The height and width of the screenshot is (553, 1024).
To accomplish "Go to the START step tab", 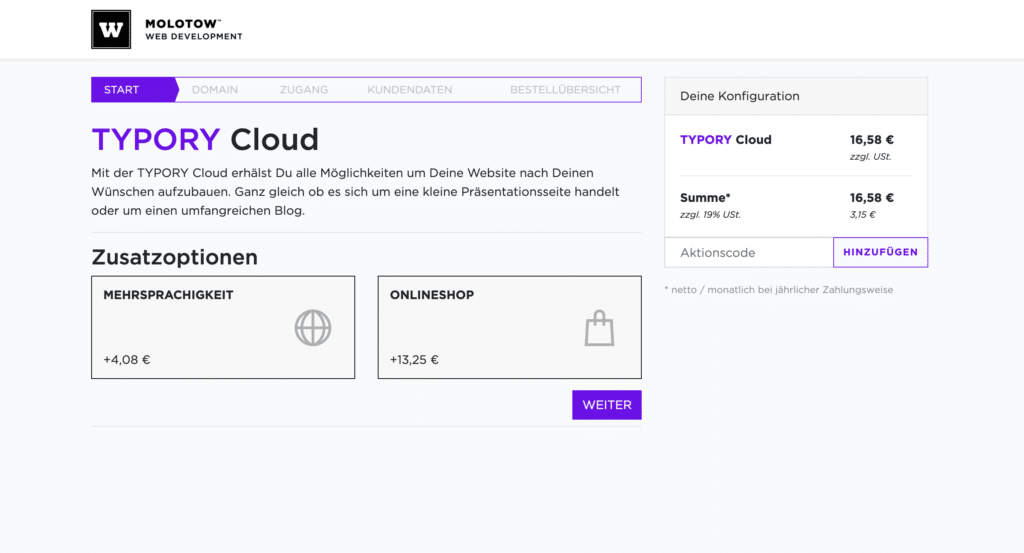I will pos(122,90).
